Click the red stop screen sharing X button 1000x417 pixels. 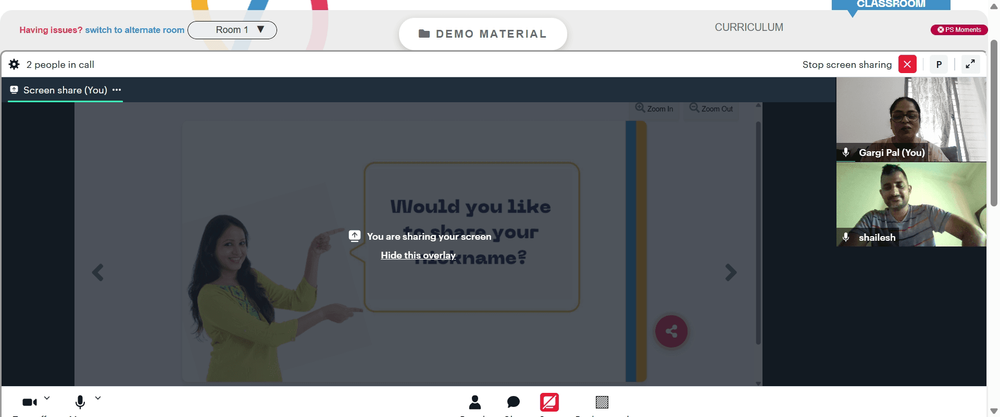[x=907, y=64]
